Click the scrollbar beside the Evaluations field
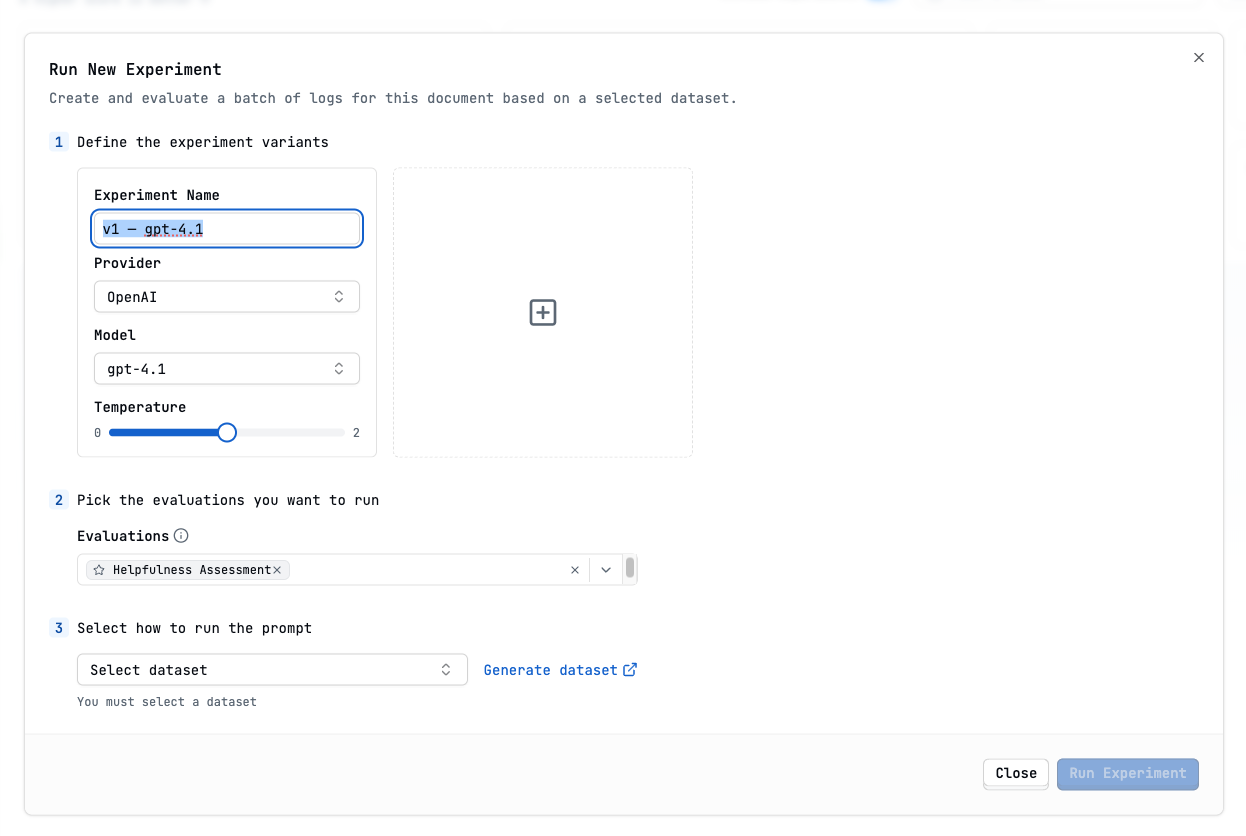Viewport: 1246px width, 836px height. (x=630, y=568)
